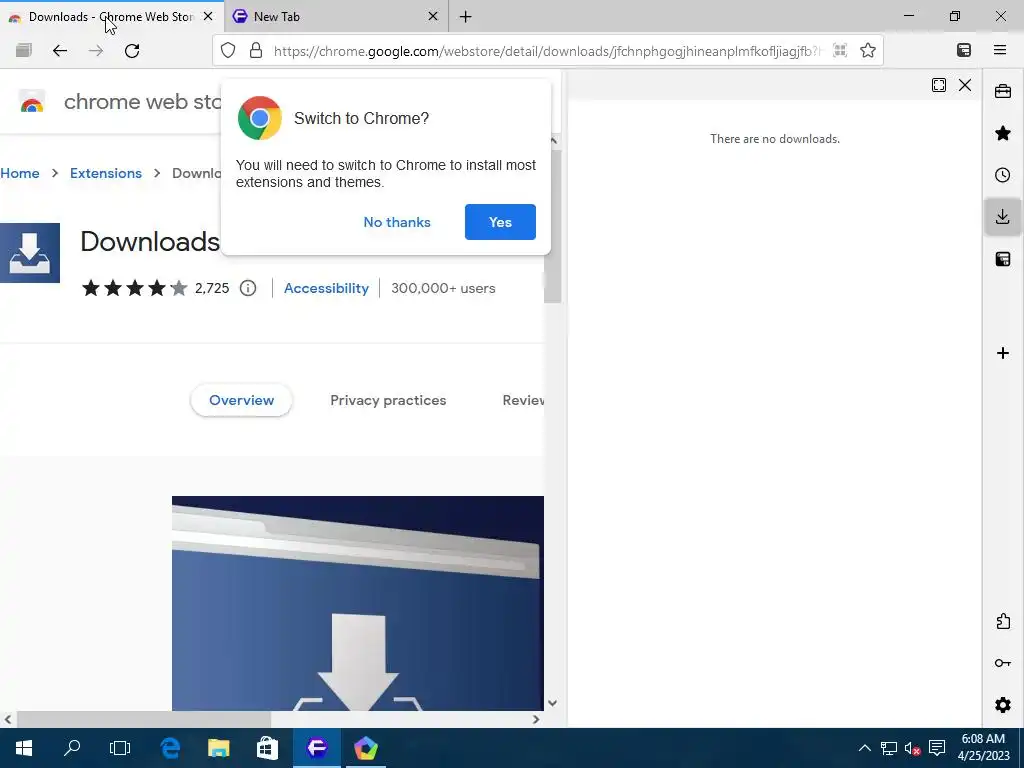Show hidden system tray icons

pos(865,748)
